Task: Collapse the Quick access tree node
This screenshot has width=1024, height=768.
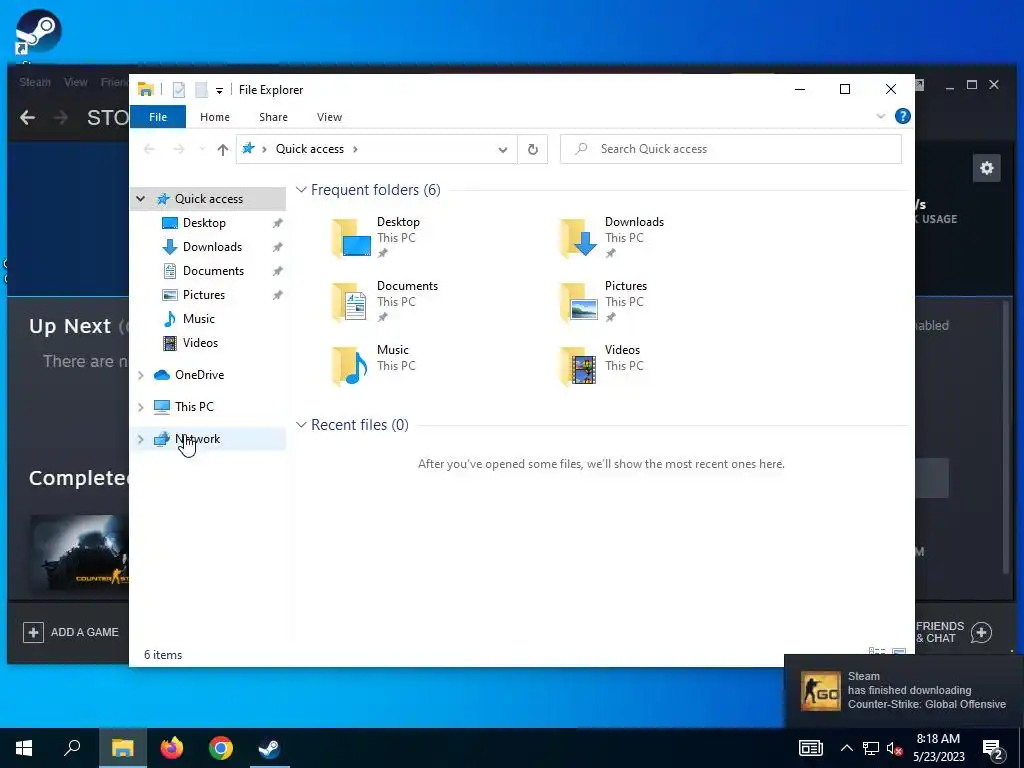Action: [140, 199]
